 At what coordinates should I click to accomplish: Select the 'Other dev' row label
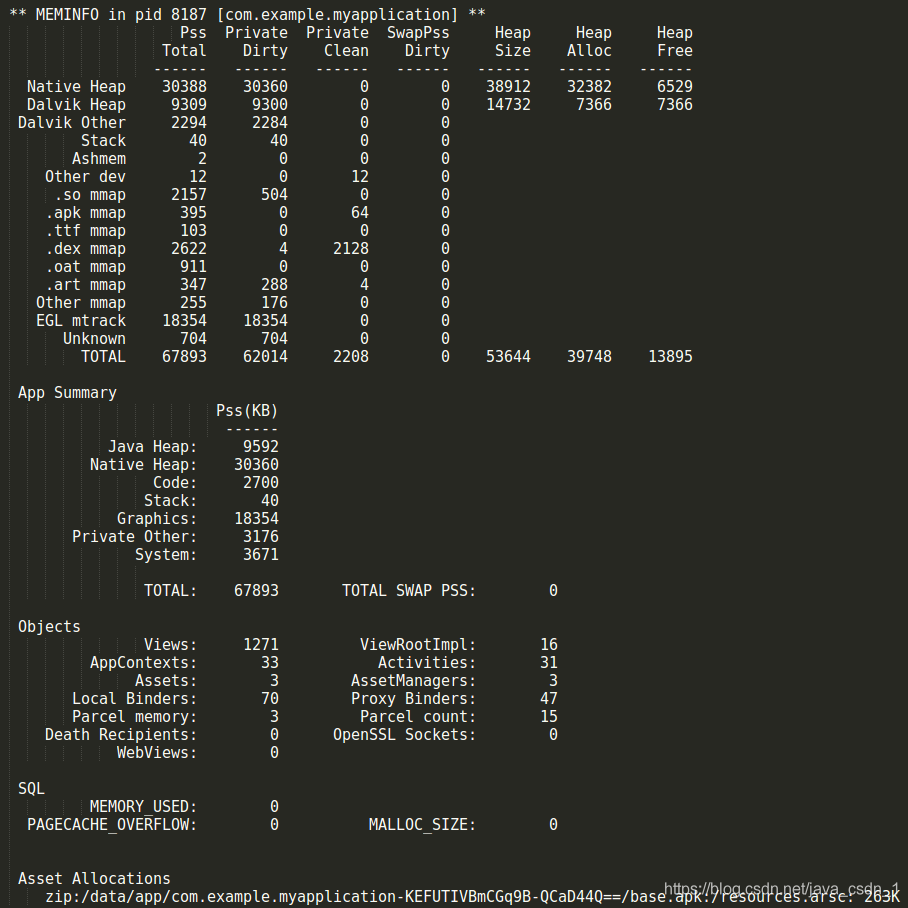point(85,177)
